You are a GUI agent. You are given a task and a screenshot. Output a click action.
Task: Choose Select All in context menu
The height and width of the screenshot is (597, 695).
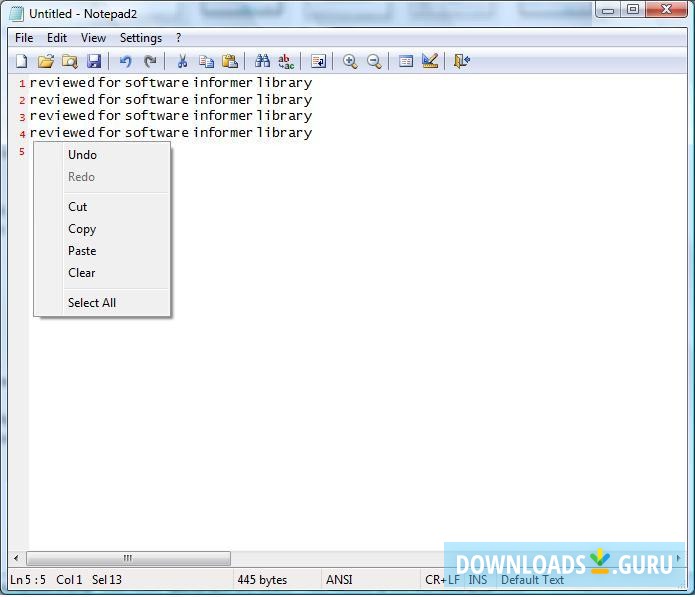pyautogui.click(x=102, y=303)
